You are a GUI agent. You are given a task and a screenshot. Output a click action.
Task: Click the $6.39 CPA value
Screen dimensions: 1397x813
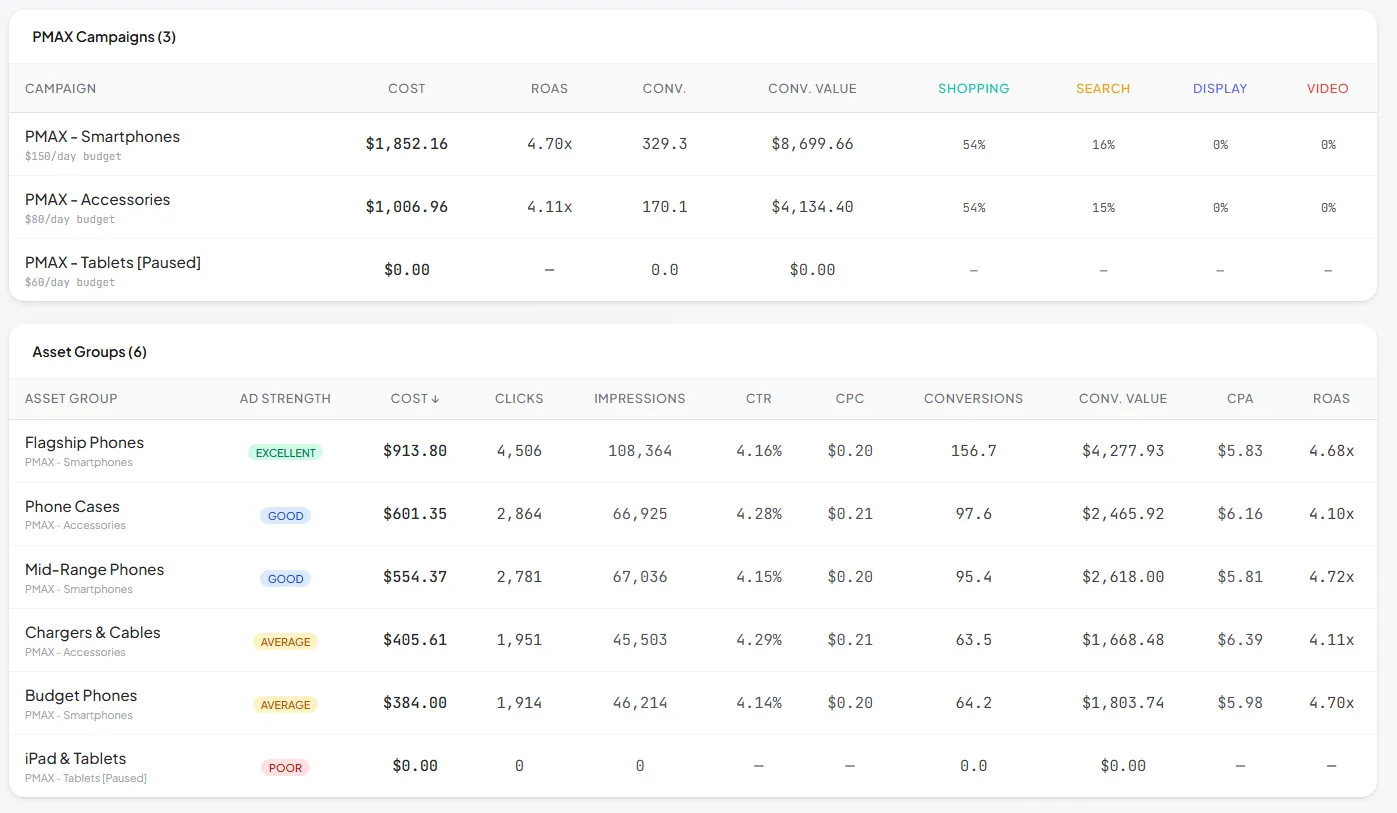(1240, 640)
